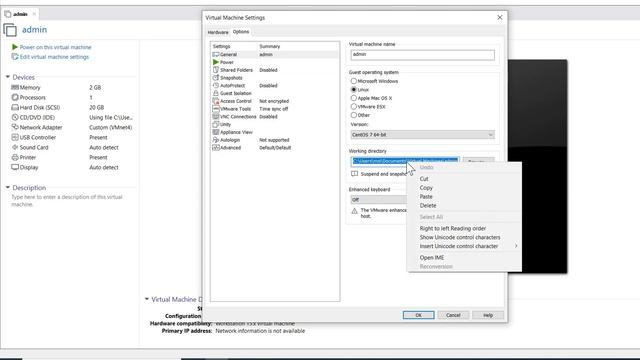Click the Access Control icon
640x360 pixels.
[x=216, y=101]
